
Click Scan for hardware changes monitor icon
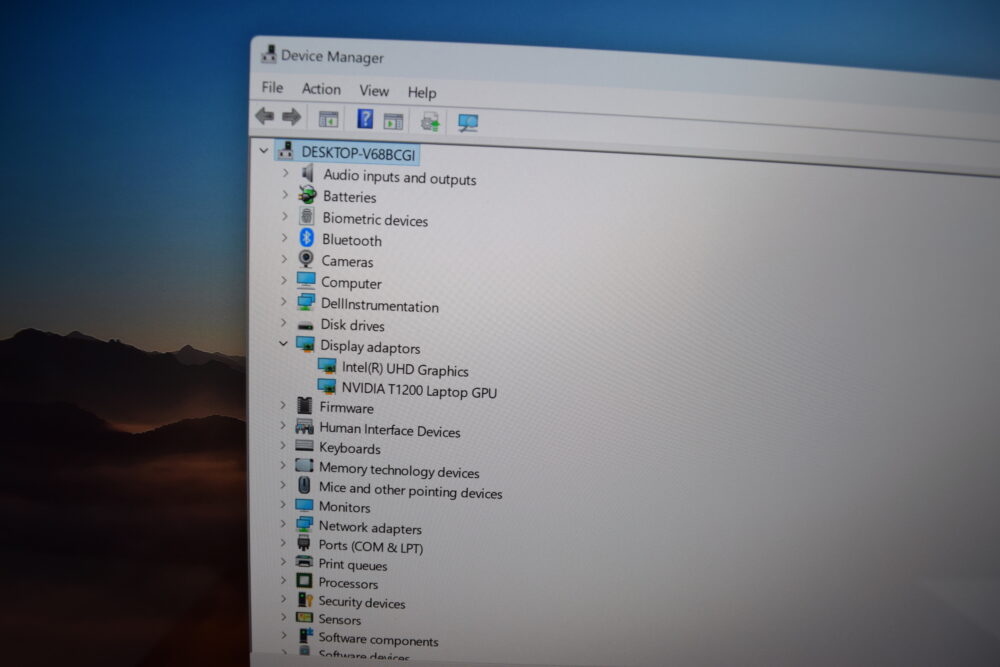pyautogui.click(x=468, y=122)
